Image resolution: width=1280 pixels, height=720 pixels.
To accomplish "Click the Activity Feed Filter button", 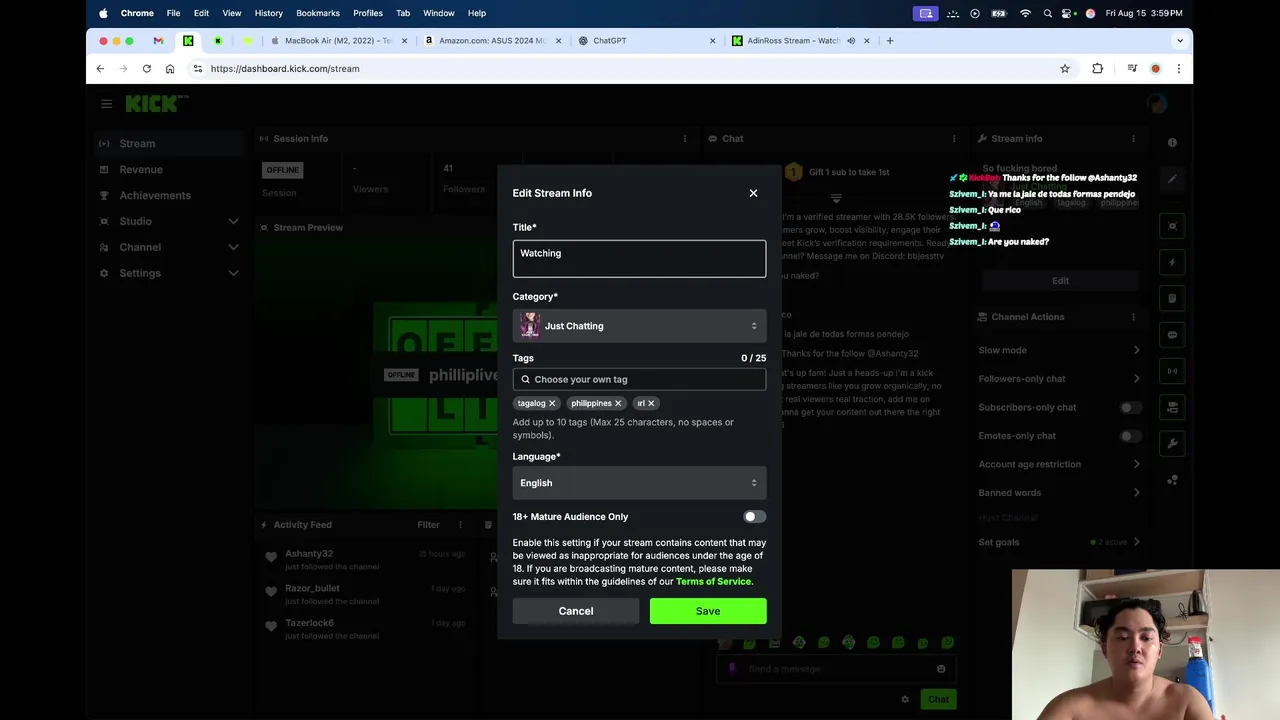I will click(428, 525).
